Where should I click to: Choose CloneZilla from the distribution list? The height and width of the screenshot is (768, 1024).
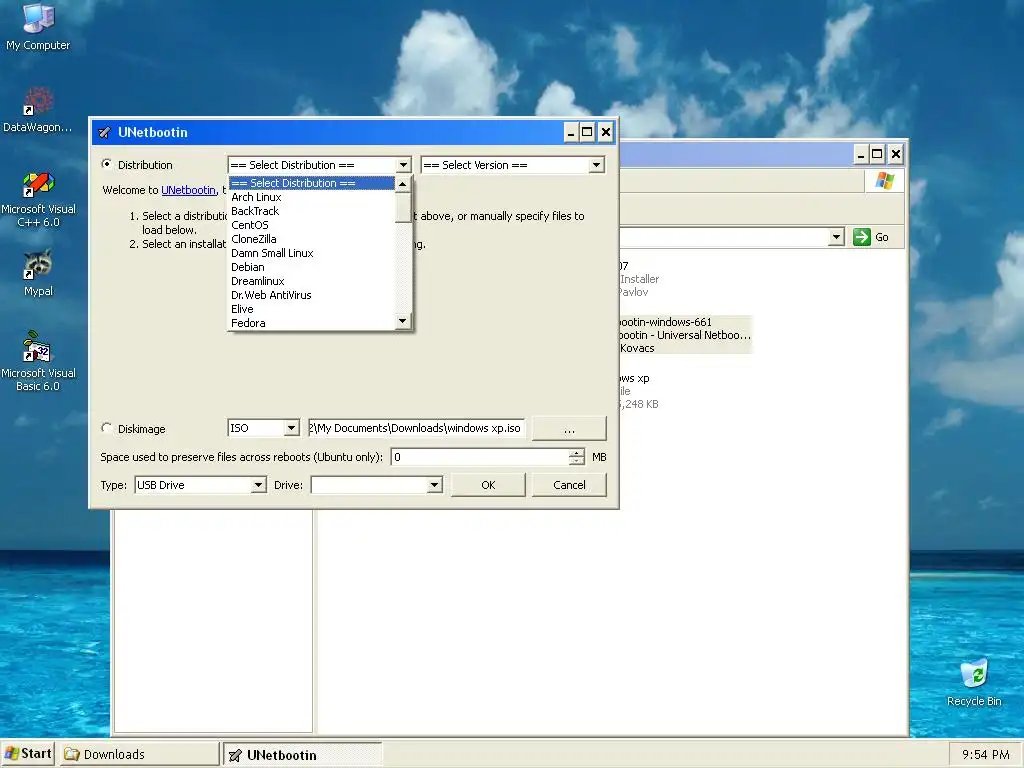[x=312, y=239]
